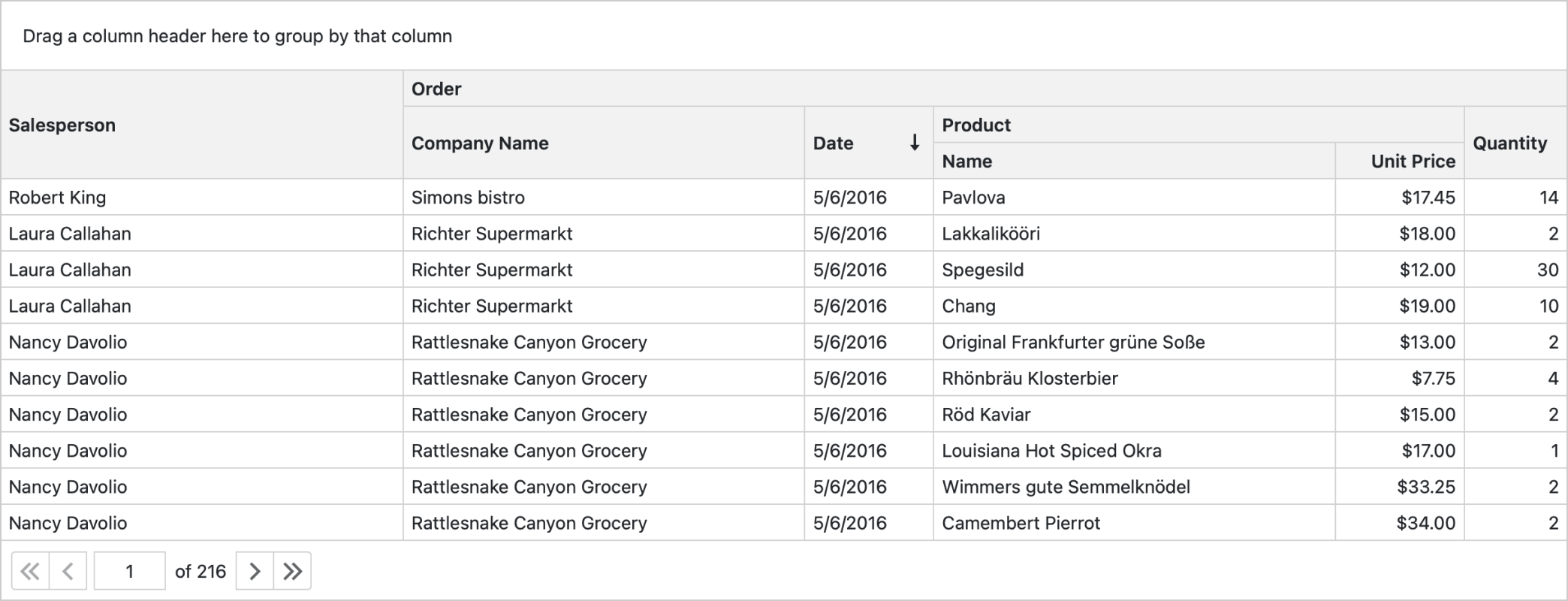This screenshot has height=601, width=1568.
Task: Select the Simons bistro cell
Action: click(468, 198)
